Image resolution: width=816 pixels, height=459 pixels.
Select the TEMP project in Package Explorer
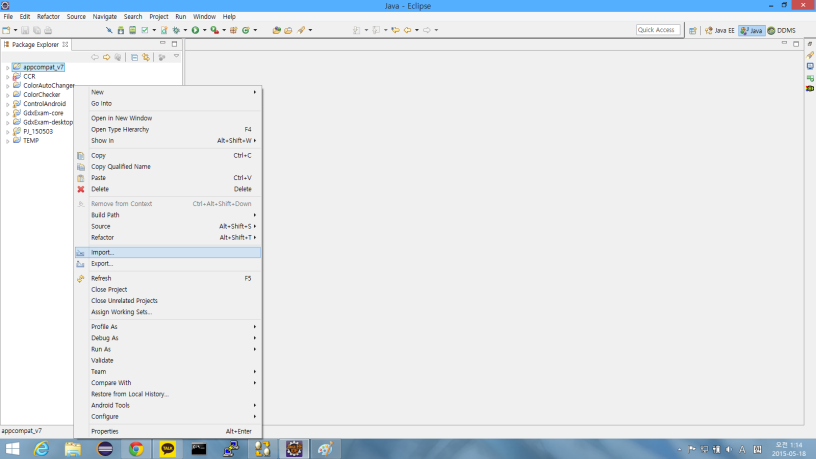31,140
